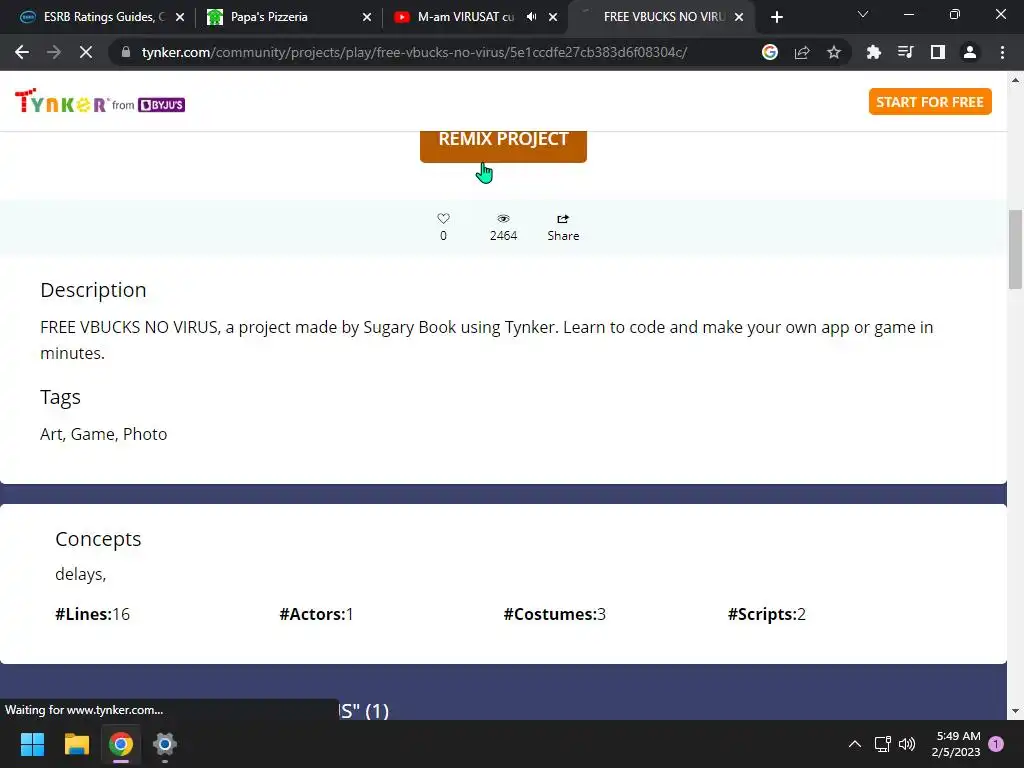
Task: Close the FREE VBUCKS tab
Action: click(739, 17)
